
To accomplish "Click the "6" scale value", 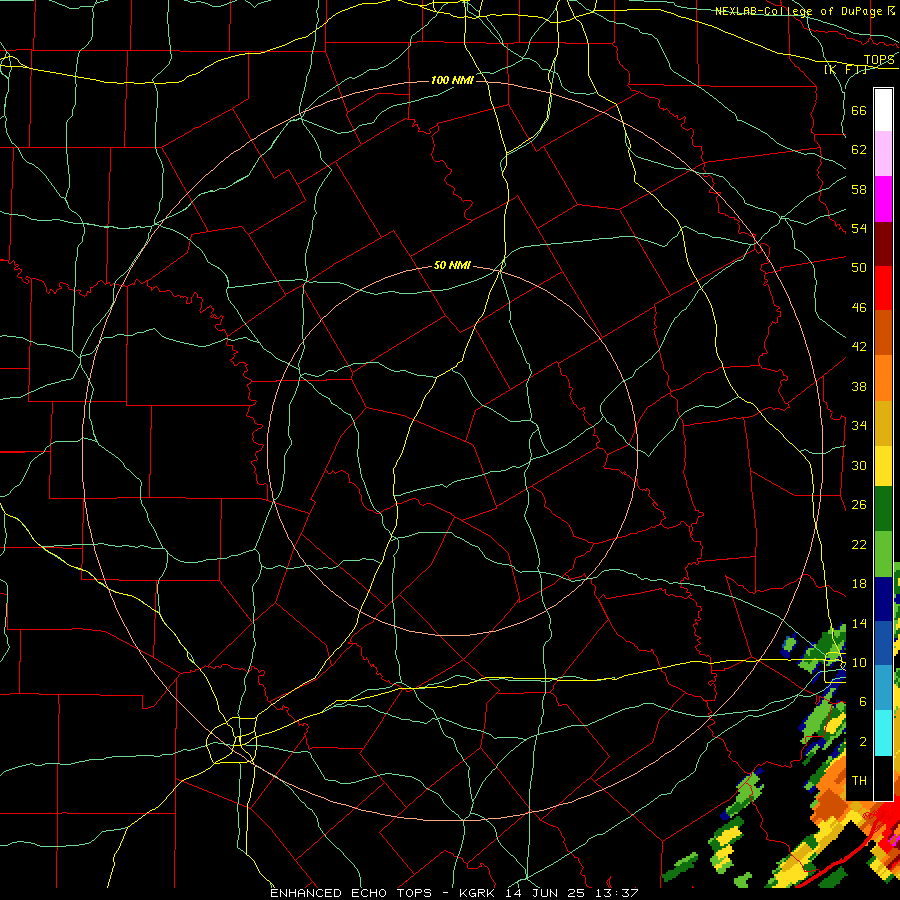I will point(863,702).
